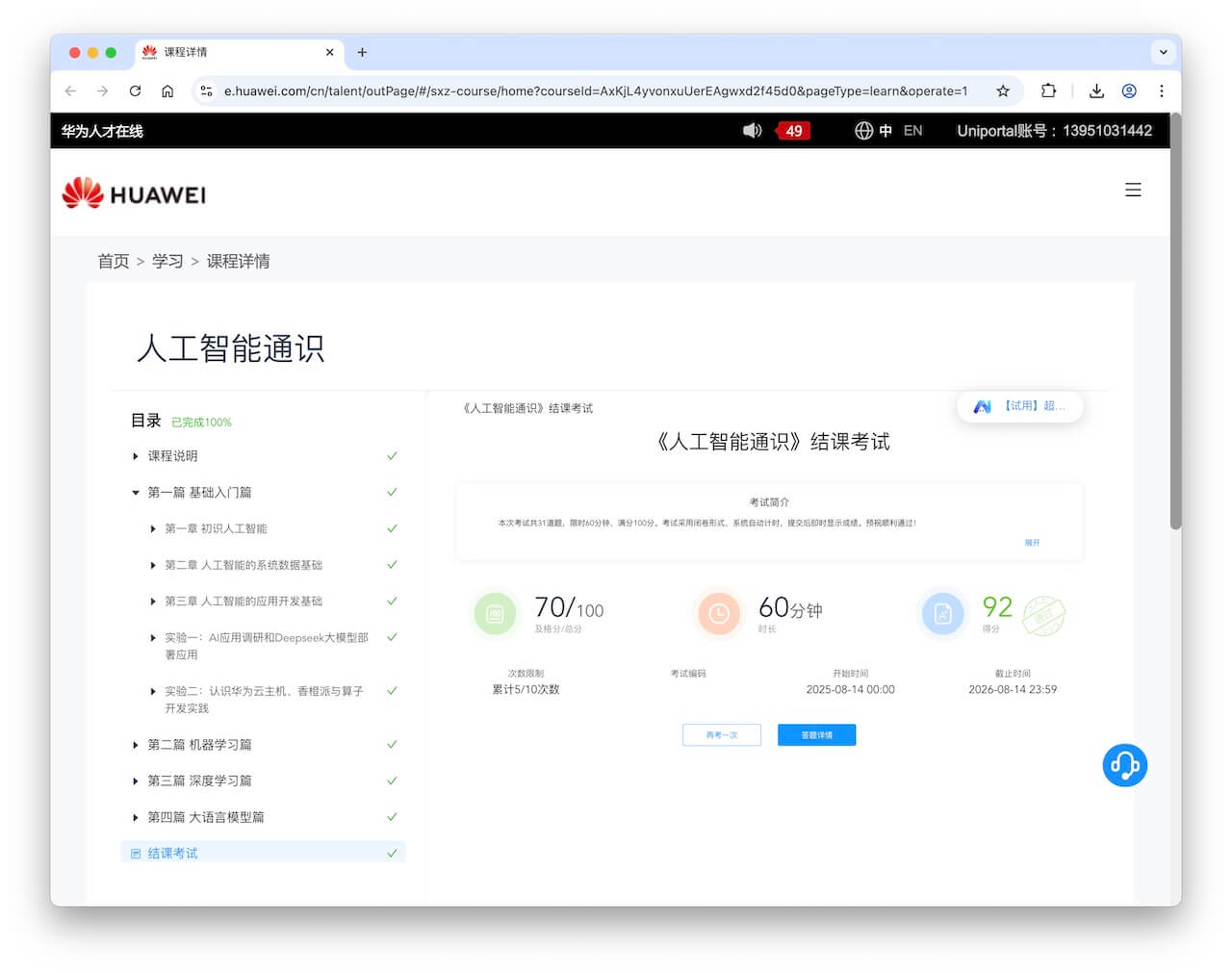Expand the 第二篇 机器学习篇 arrow
1232x973 pixels.
click(135, 745)
